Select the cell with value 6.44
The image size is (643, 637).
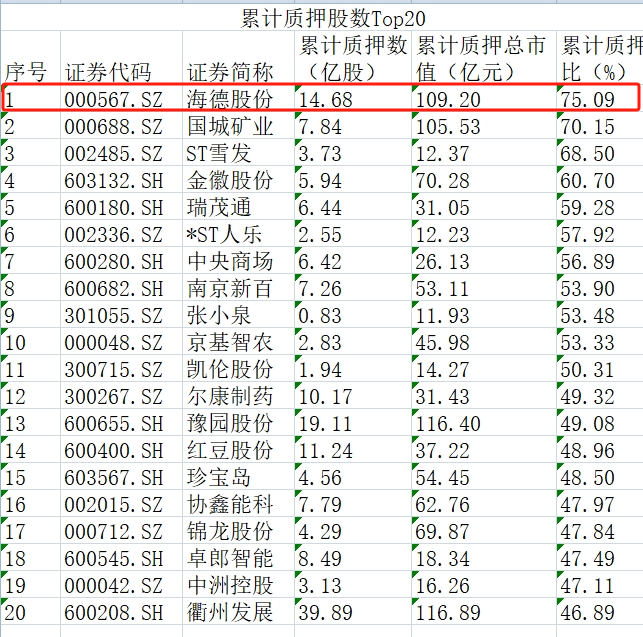353,206
